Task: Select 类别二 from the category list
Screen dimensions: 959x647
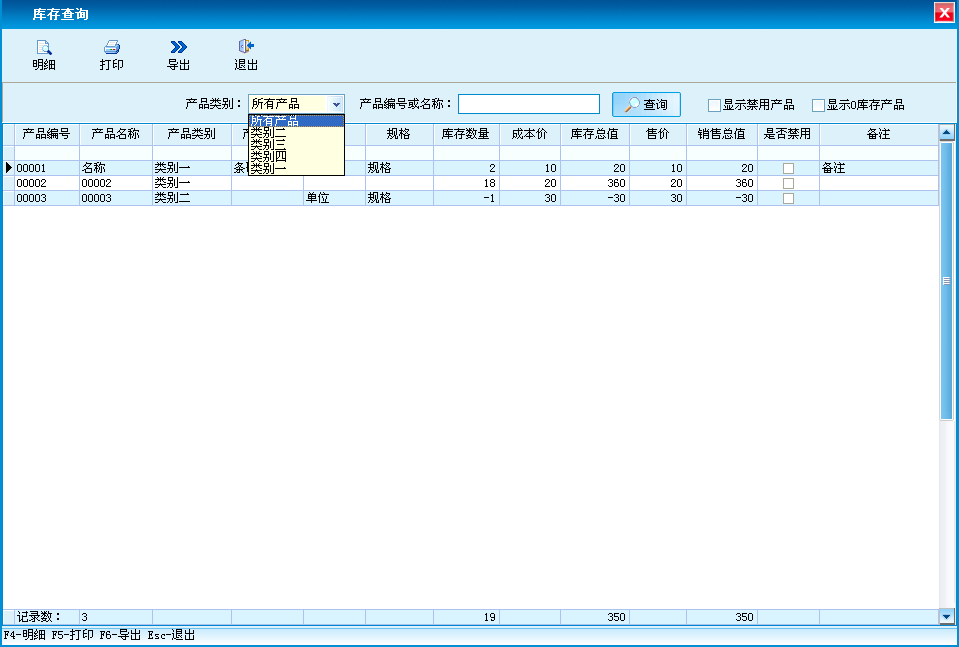Action: click(268, 133)
